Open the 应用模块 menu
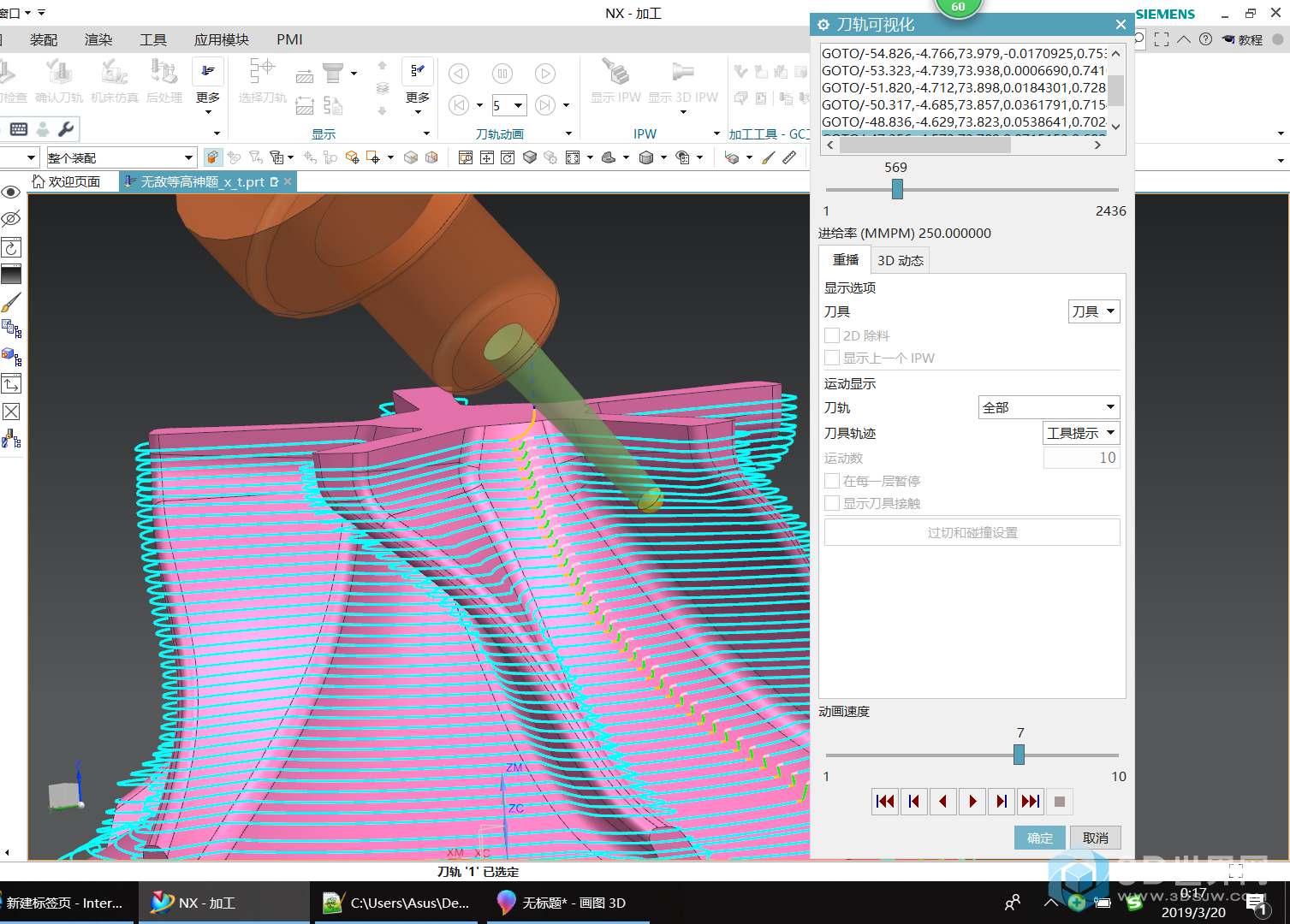 click(222, 39)
